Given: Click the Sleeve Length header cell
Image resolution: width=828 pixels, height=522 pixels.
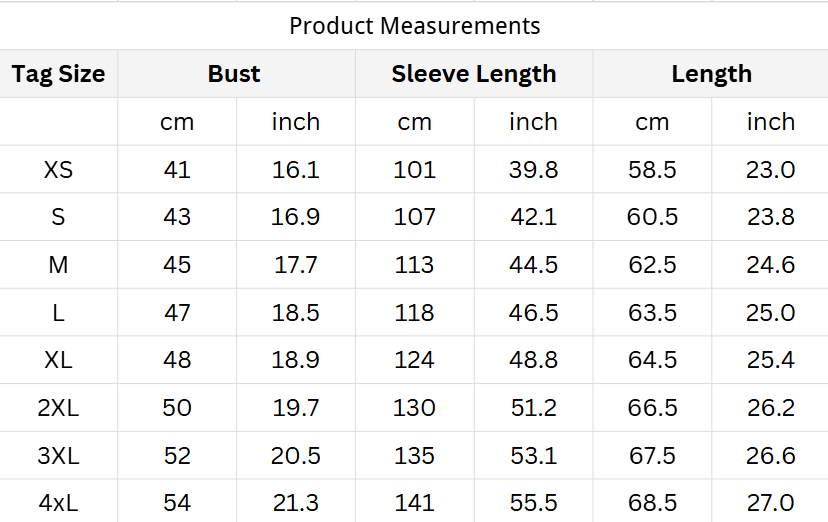Looking at the screenshot, I should [474, 74].
